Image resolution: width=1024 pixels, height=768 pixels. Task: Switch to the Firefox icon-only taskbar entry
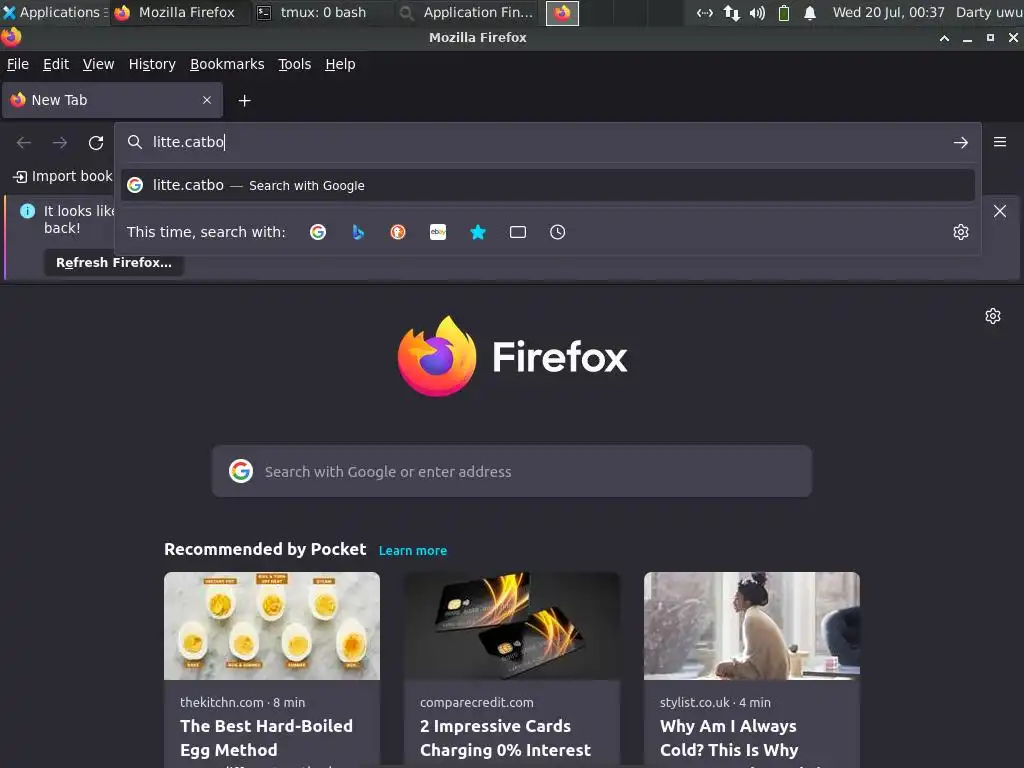[x=562, y=13]
